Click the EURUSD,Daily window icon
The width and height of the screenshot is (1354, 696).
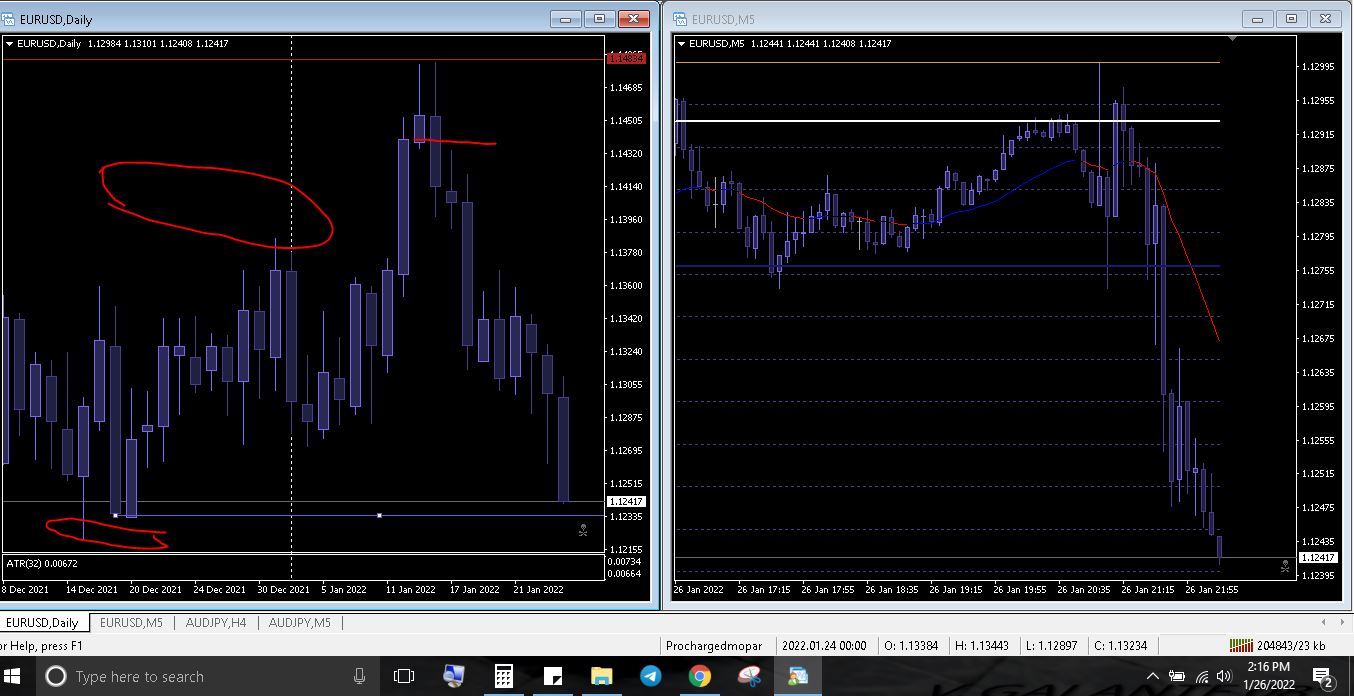pos(8,19)
